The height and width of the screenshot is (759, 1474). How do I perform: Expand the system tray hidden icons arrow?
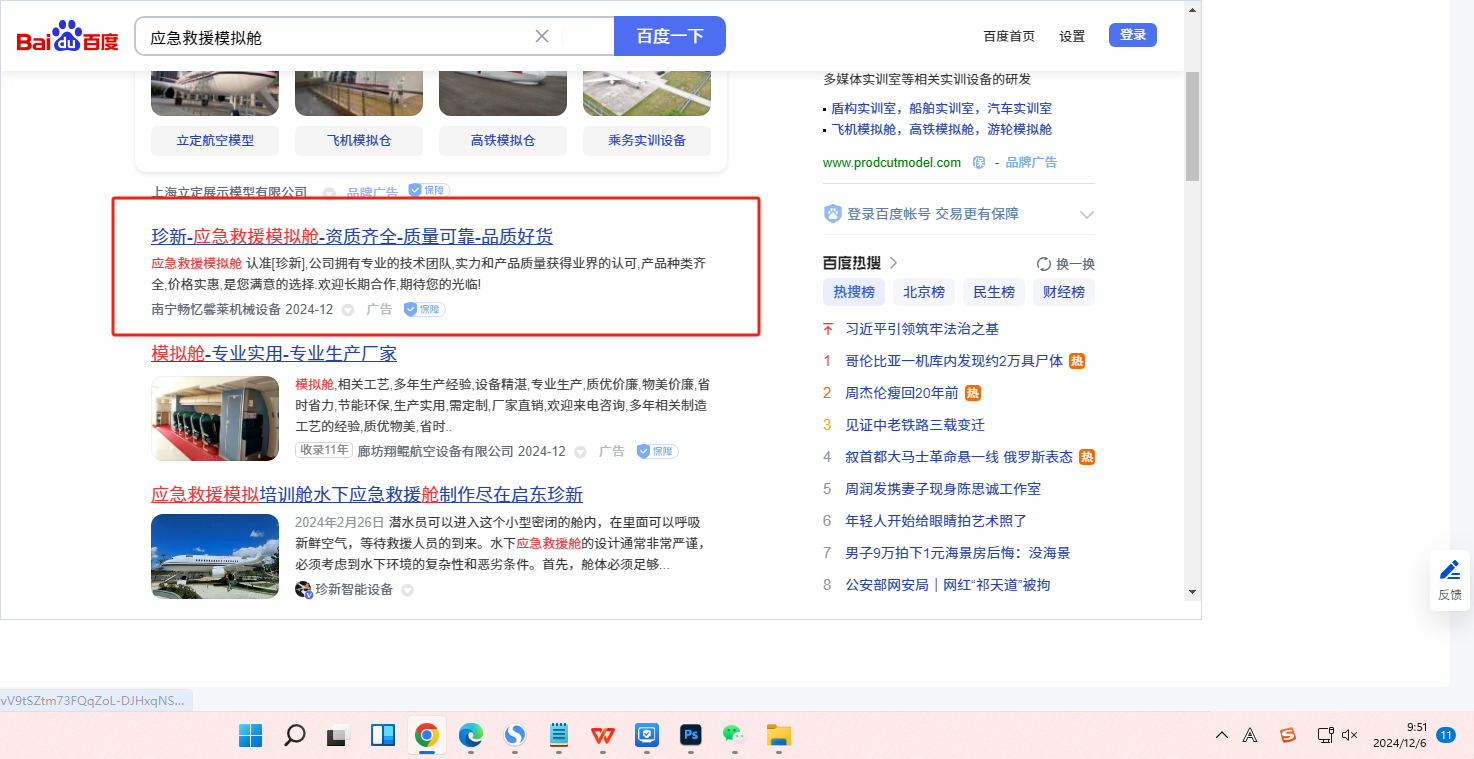pyautogui.click(x=1222, y=735)
